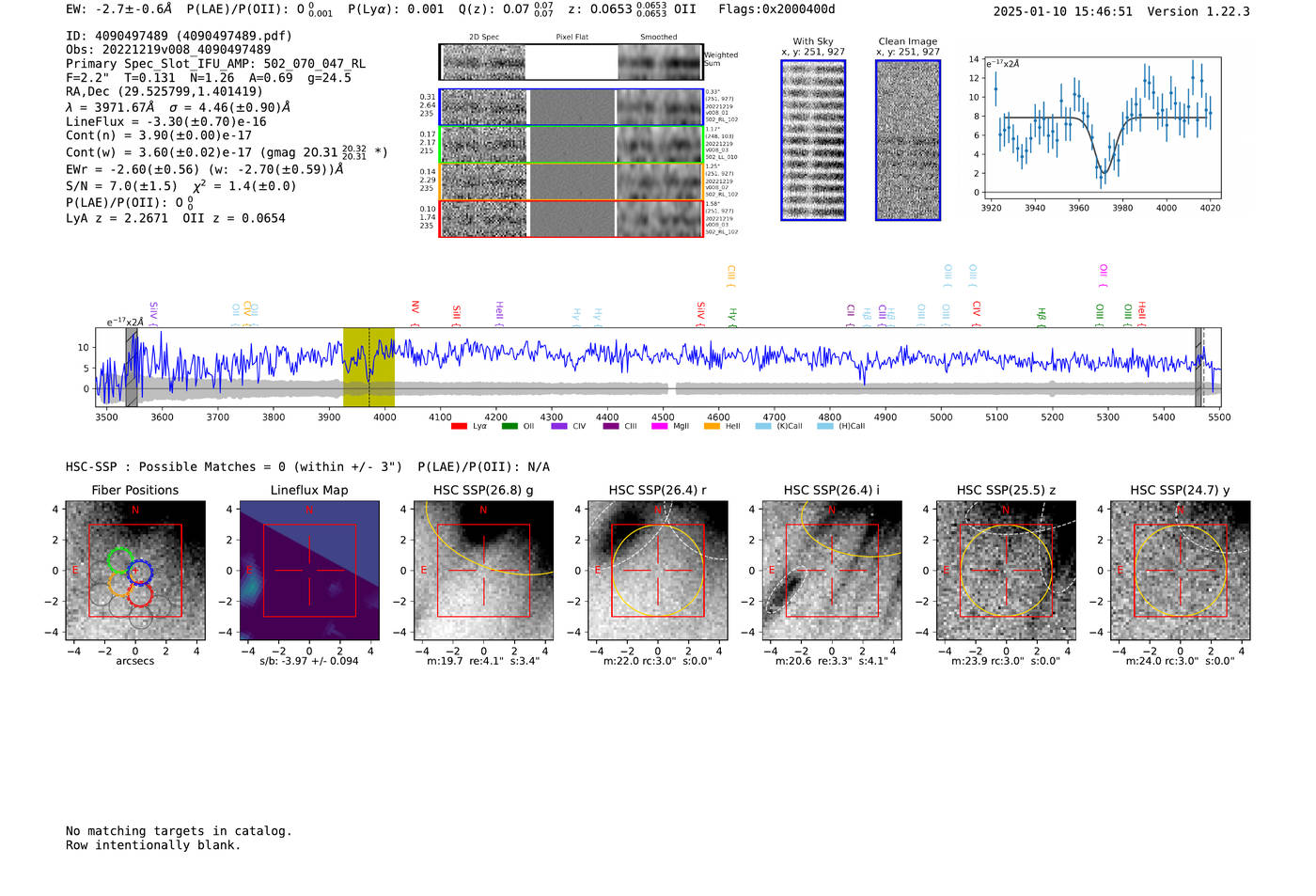Viewport: 1316px width, 896px height.
Task: Click the 'm:19.7 re:4.1" s:3.4"' caption
Action: pyautogui.click(x=483, y=661)
